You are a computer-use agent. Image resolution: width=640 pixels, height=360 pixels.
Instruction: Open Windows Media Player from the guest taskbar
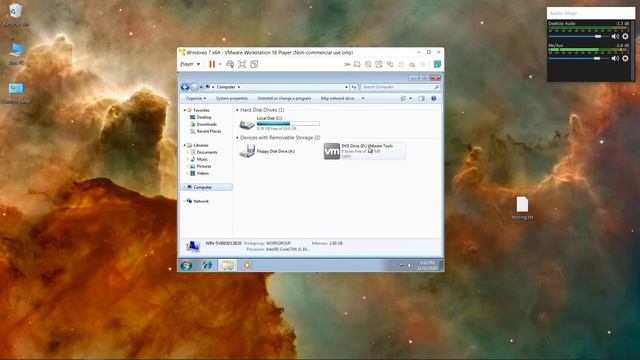point(247,265)
